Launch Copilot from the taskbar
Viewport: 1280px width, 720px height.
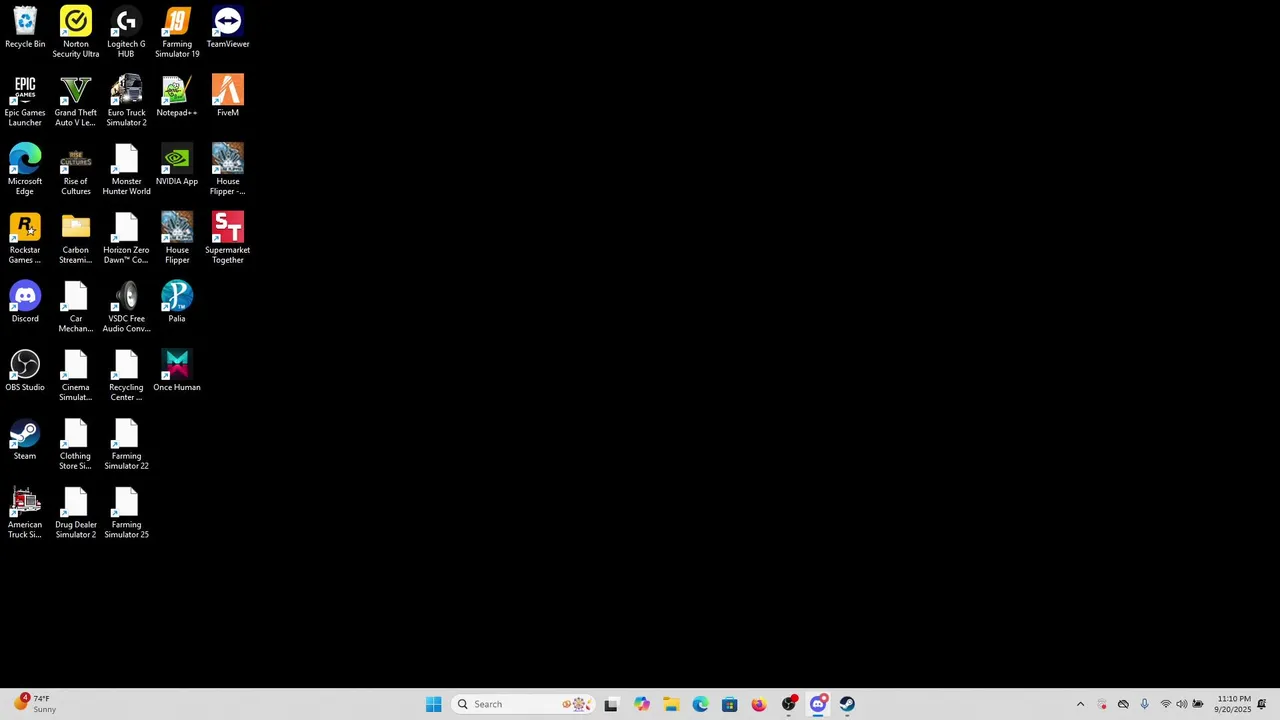(x=641, y=704)
